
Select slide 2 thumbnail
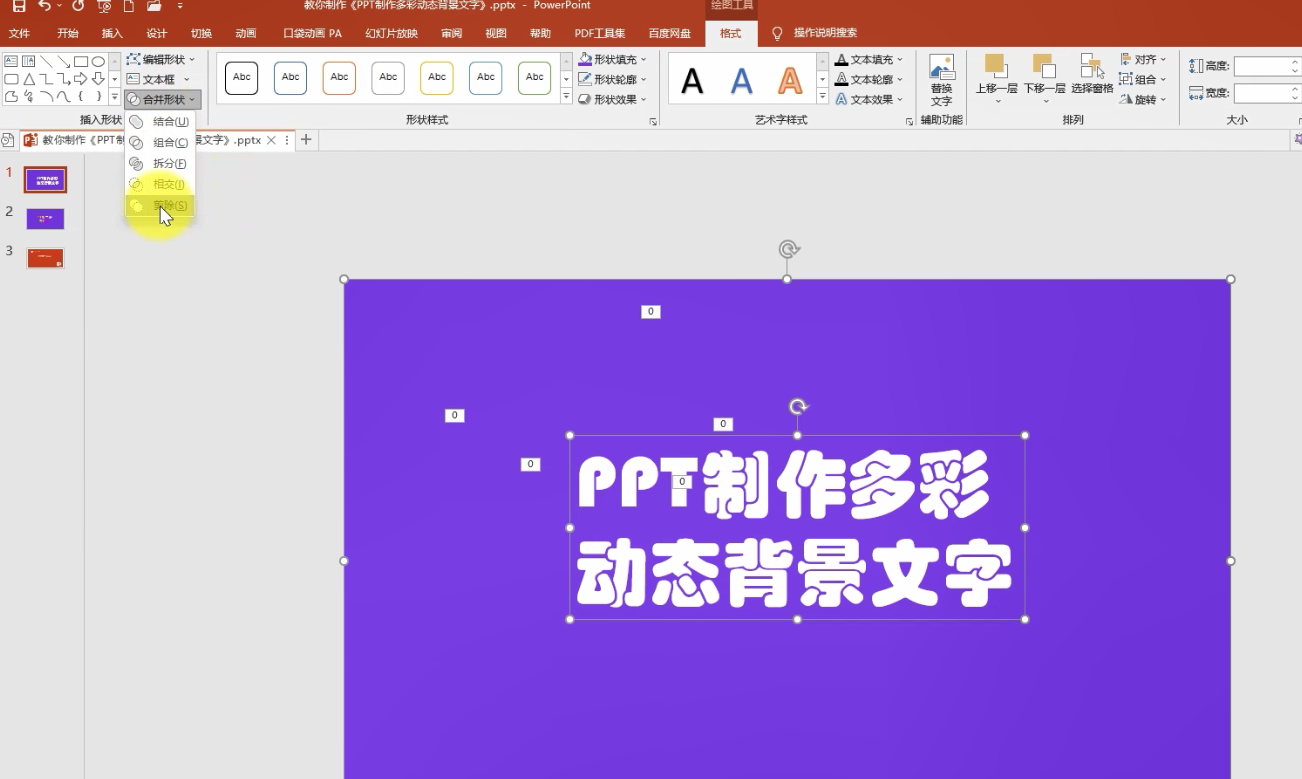[45, 219]
